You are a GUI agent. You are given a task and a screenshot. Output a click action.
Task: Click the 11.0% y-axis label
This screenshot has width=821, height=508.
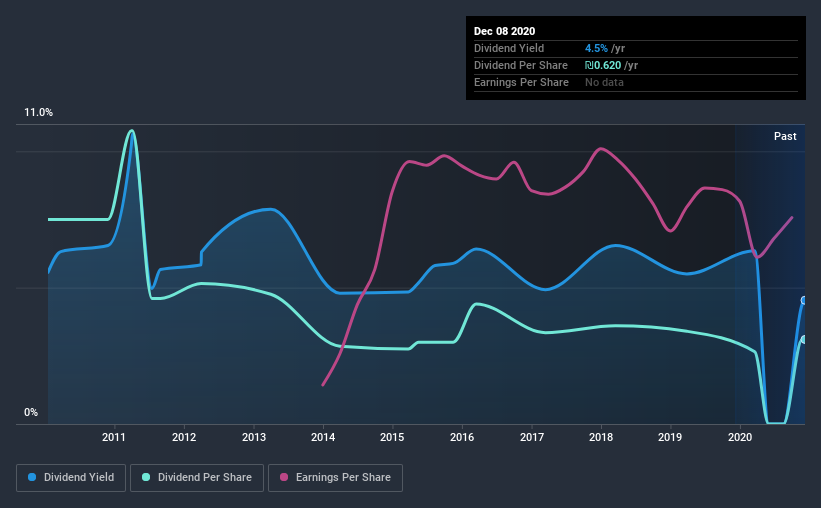38,113
